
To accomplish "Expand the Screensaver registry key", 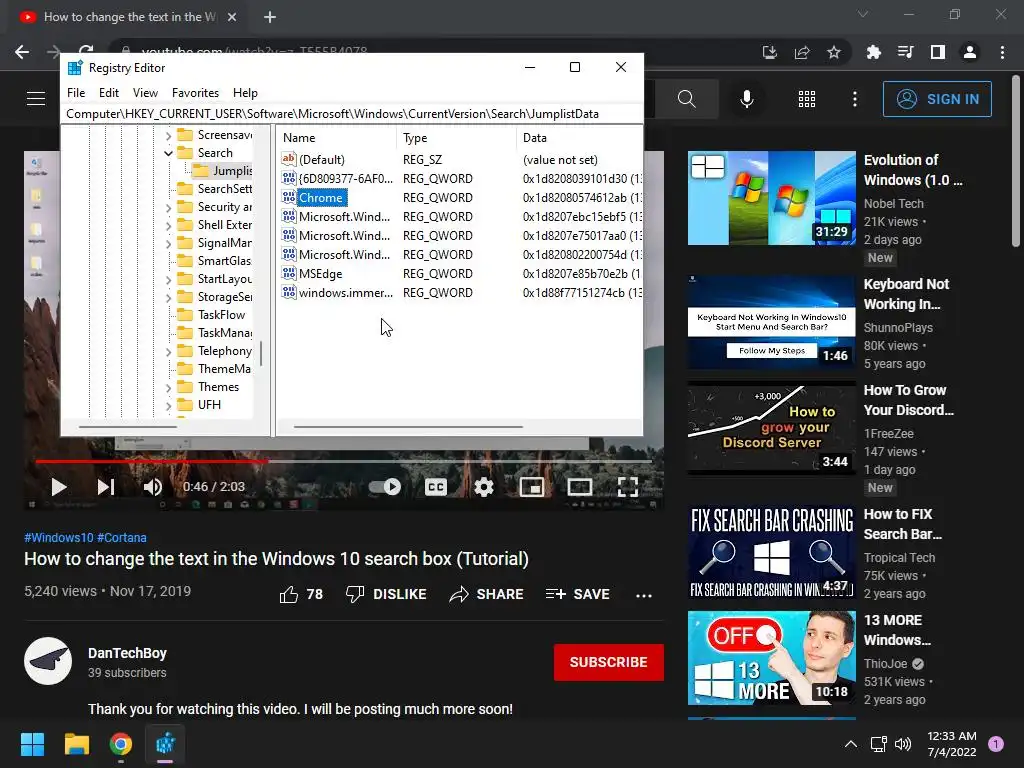I will click(x=168, y=135).
